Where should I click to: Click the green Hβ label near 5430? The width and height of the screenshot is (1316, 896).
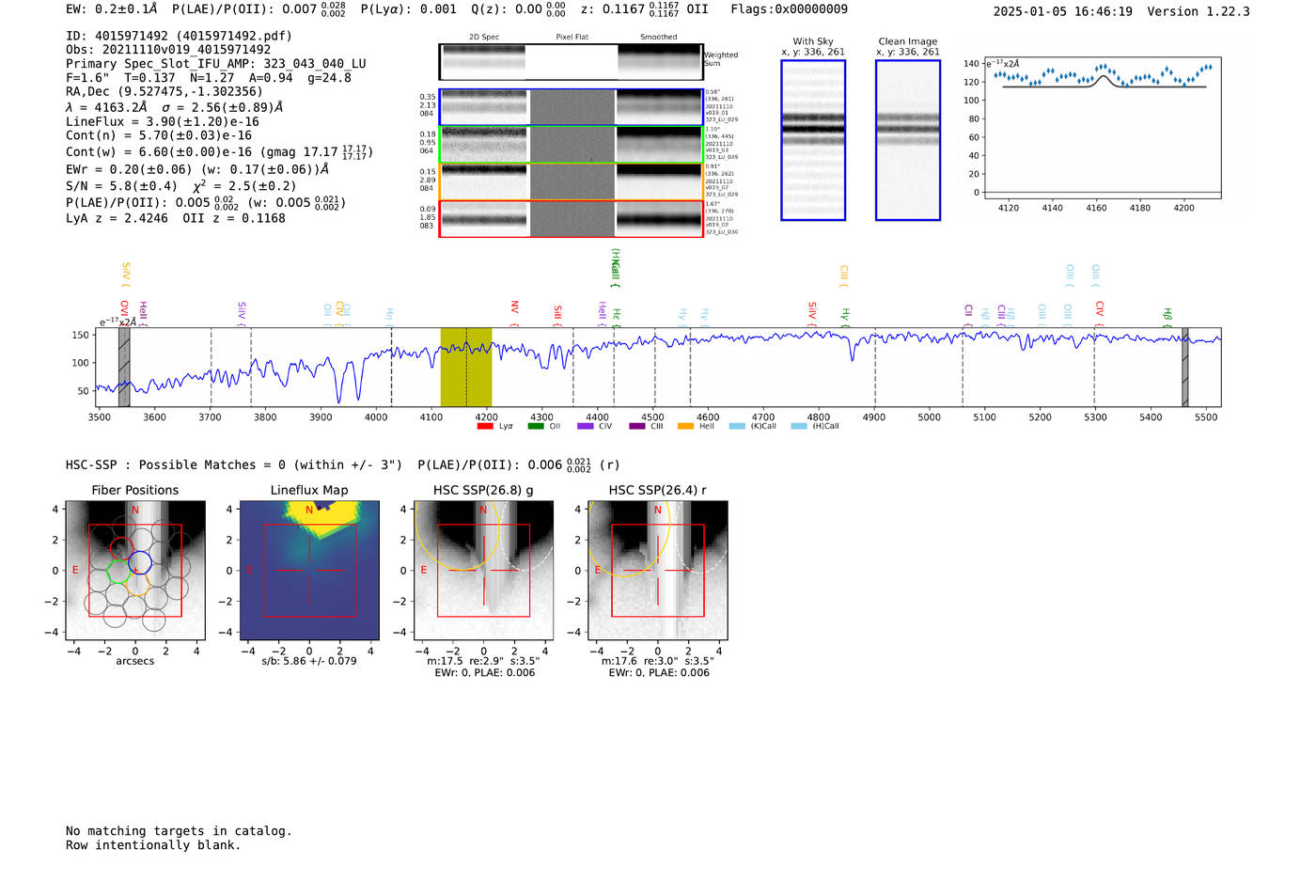pos(1167,316)
